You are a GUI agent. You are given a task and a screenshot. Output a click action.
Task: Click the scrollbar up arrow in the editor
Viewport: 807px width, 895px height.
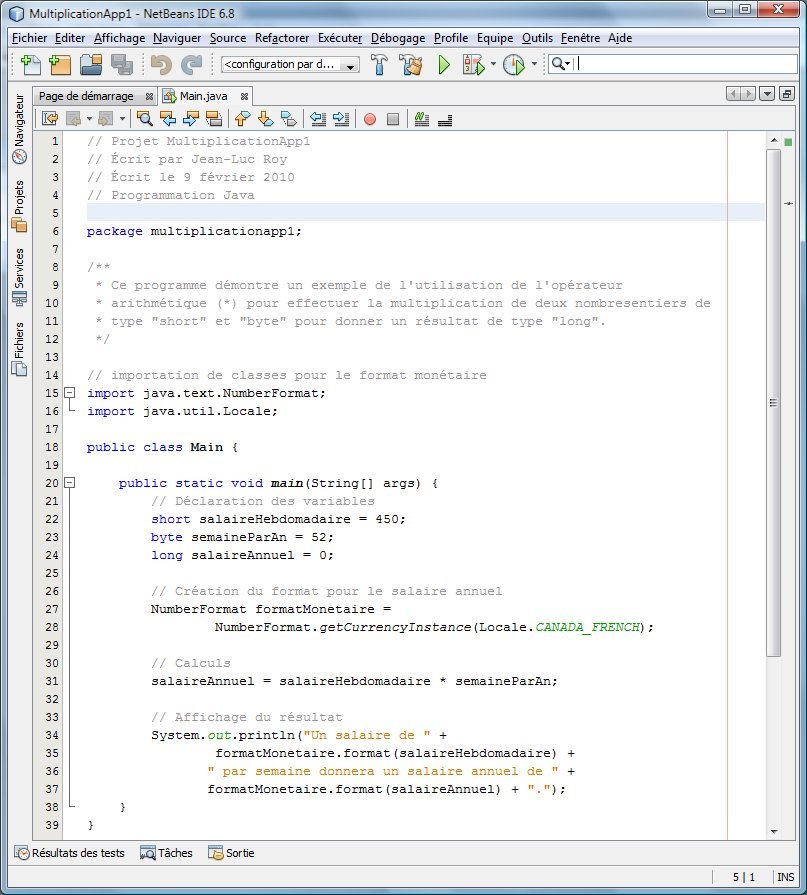774,140
